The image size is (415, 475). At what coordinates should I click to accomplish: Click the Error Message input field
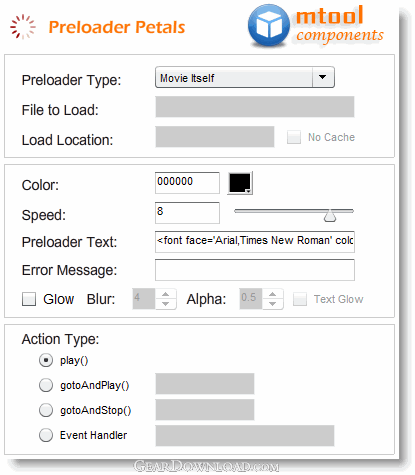click(255, 270)
